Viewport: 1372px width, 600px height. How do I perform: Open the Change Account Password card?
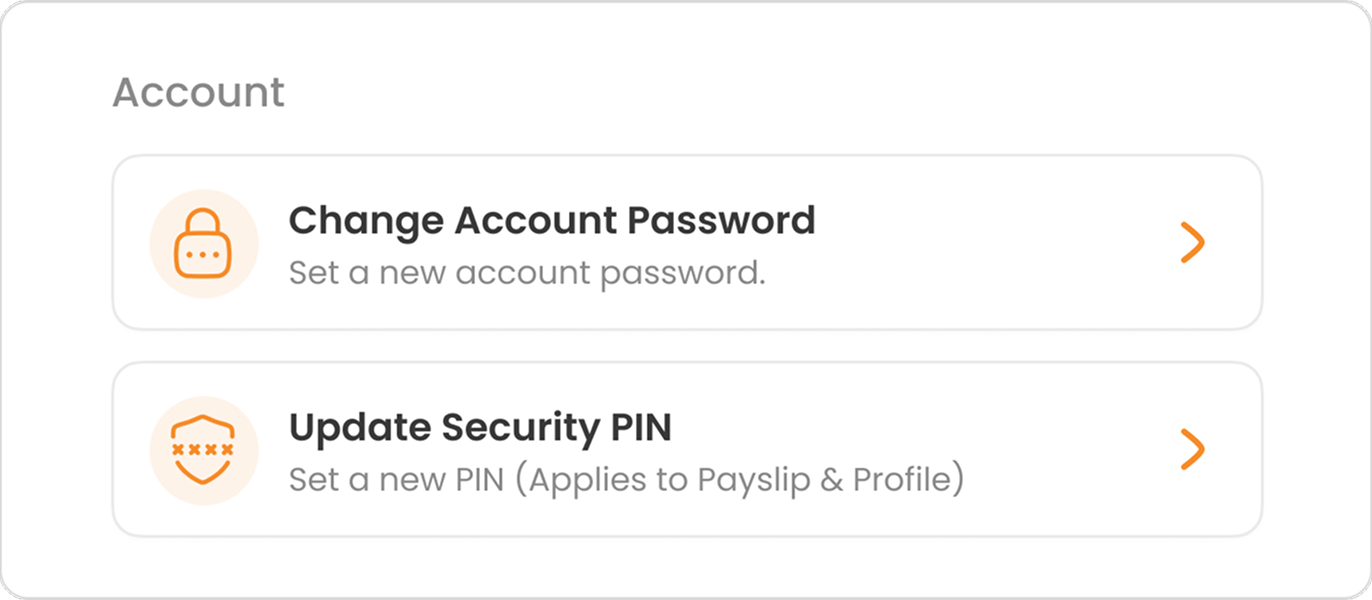pos(687,242)
